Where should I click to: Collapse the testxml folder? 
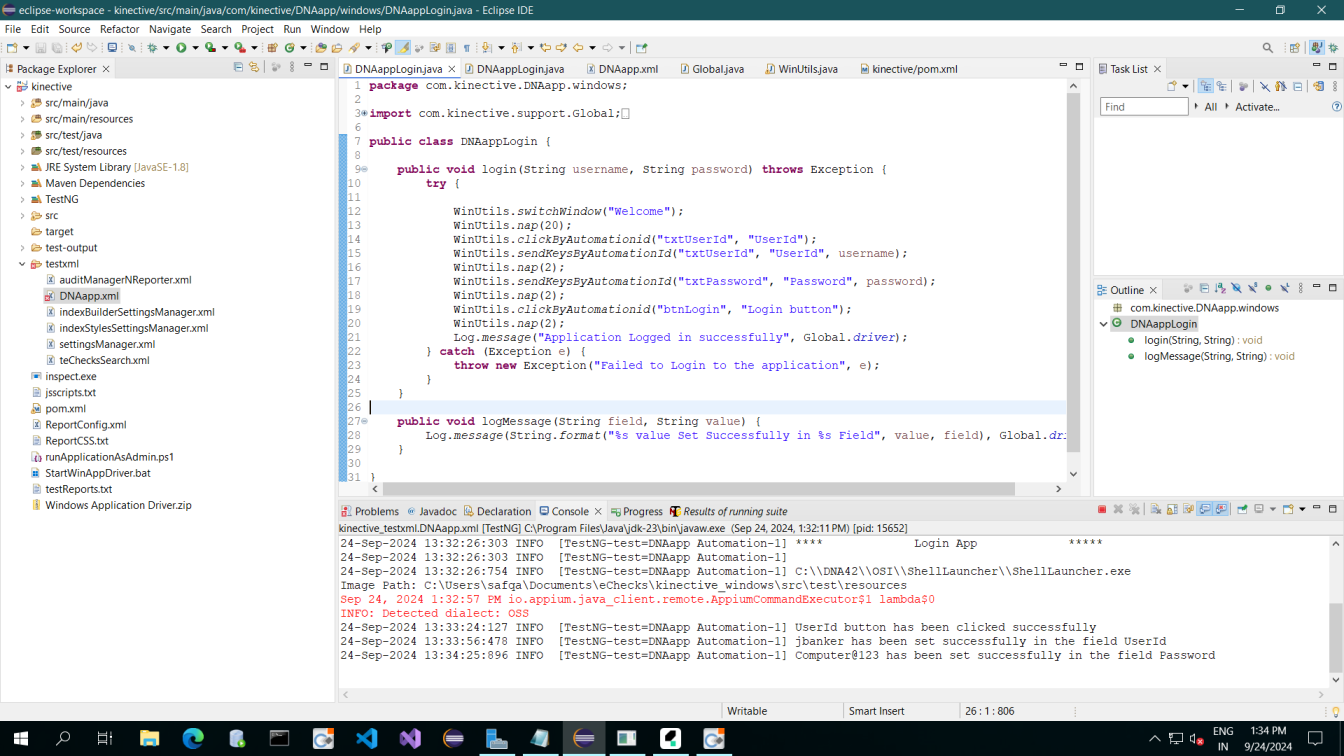[22, 264]
